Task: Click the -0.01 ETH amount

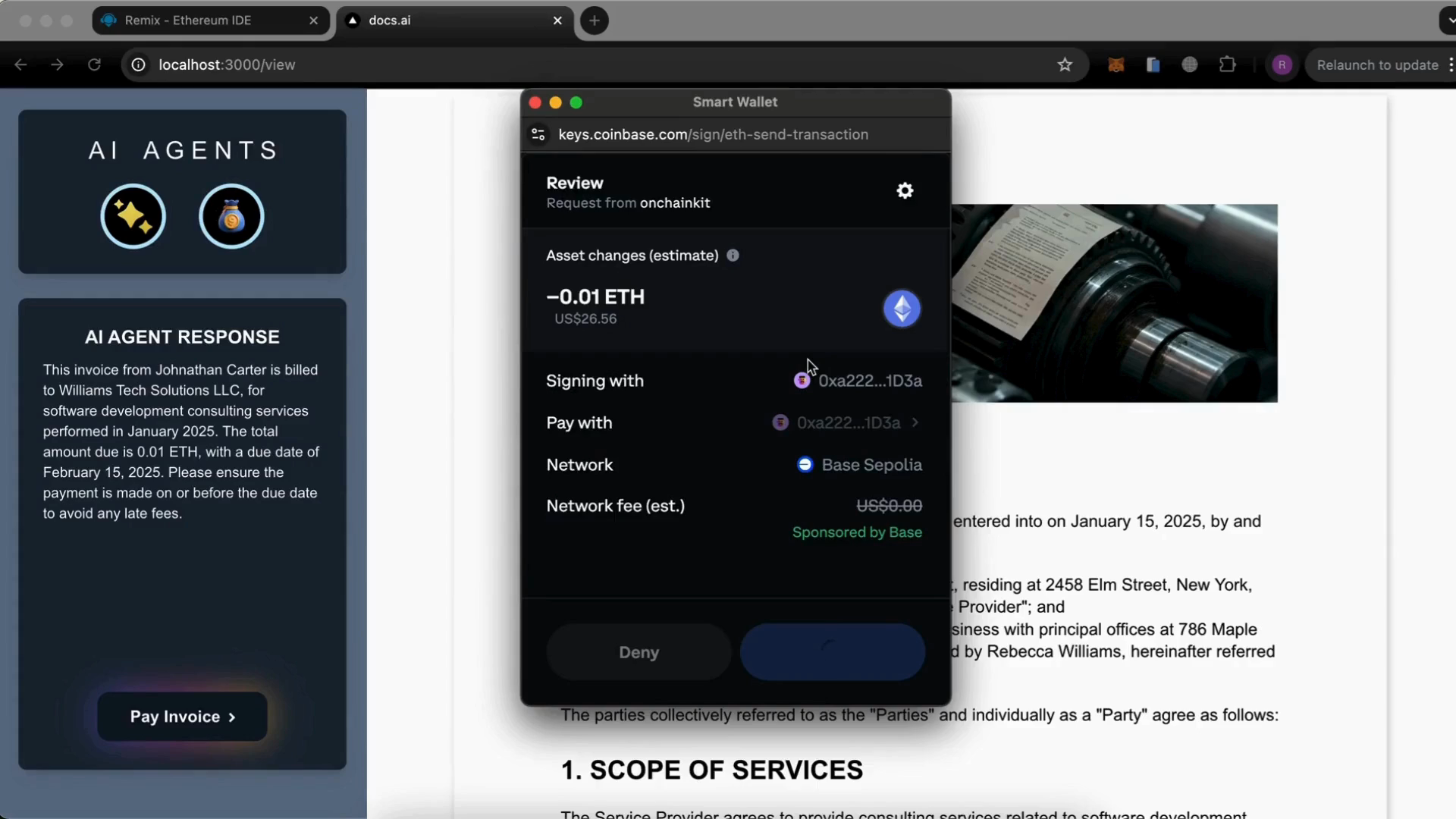Action: [x=595, y=297]
